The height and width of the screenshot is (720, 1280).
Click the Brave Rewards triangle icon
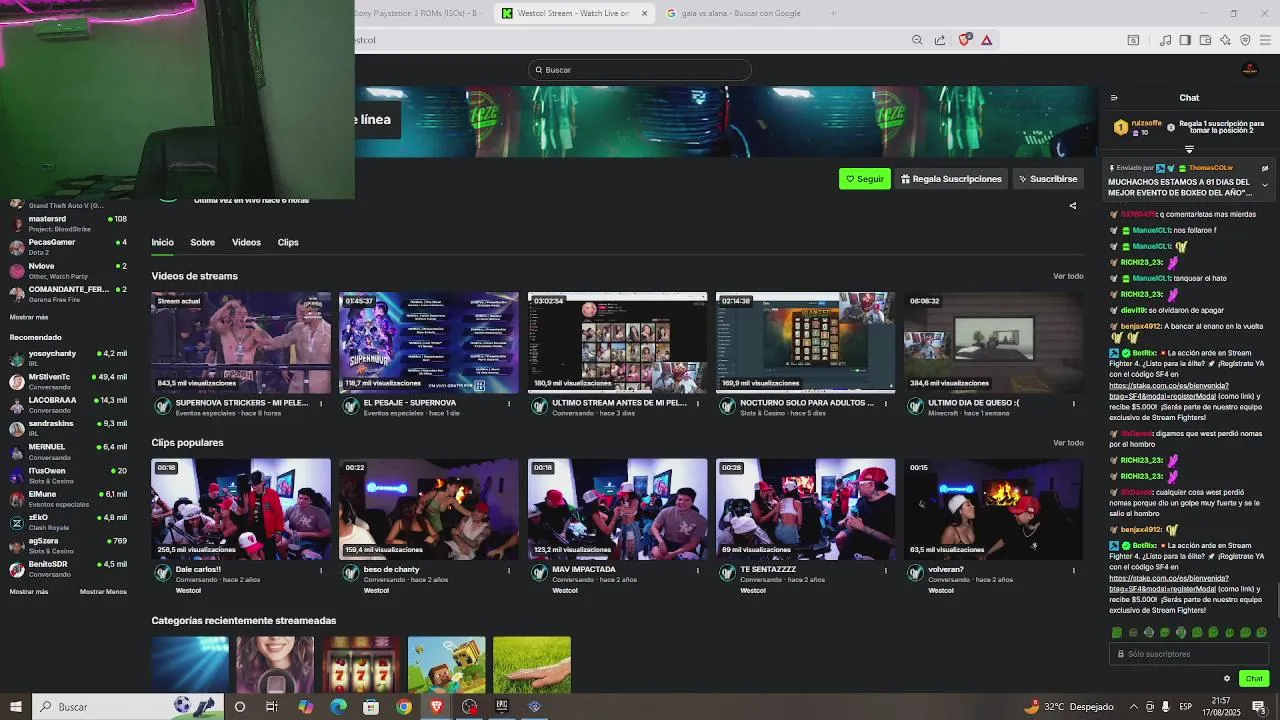click(986, 40)
